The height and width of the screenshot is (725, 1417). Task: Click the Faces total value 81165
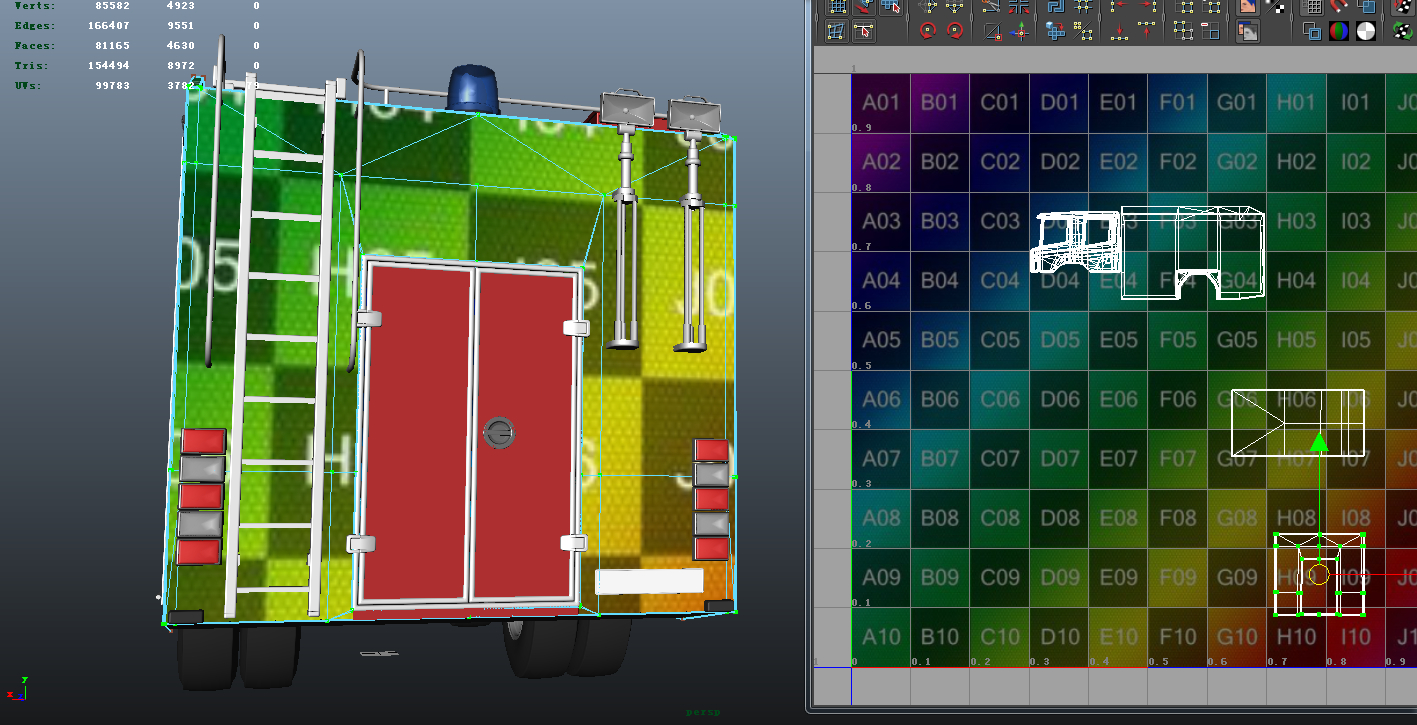tap(115, 46)
